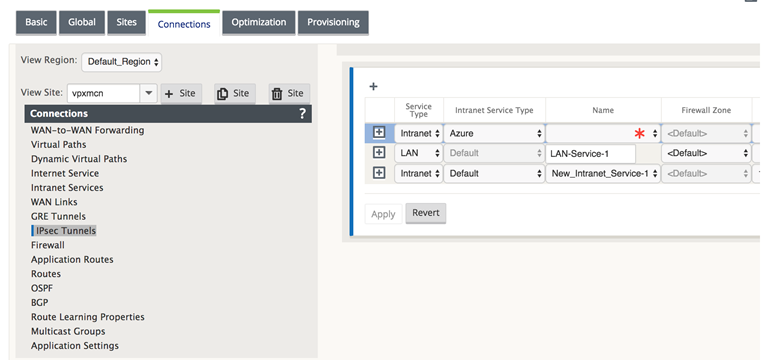Open the Sites tab
Image resolution: width=763 pixels, height=360 pixels.
[127, 22]
